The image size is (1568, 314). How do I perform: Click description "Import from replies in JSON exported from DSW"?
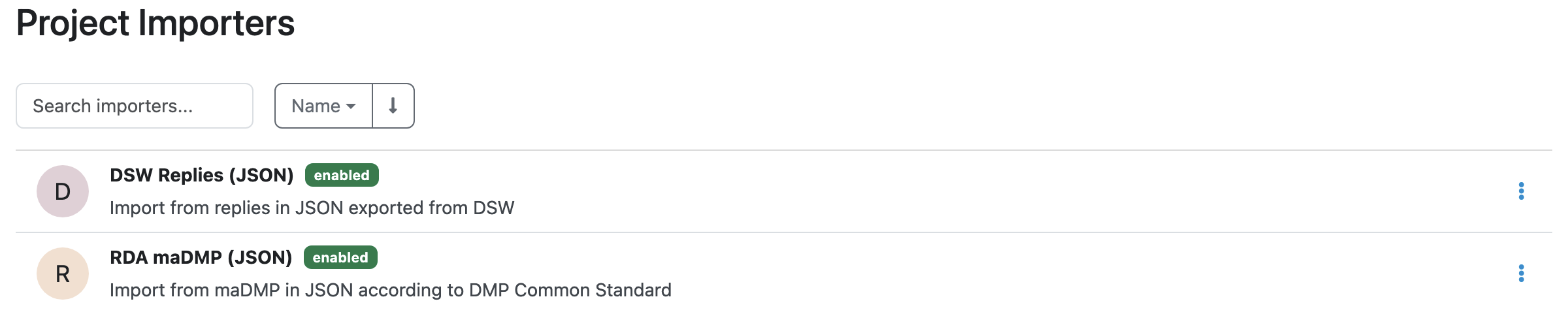point(312,208)
